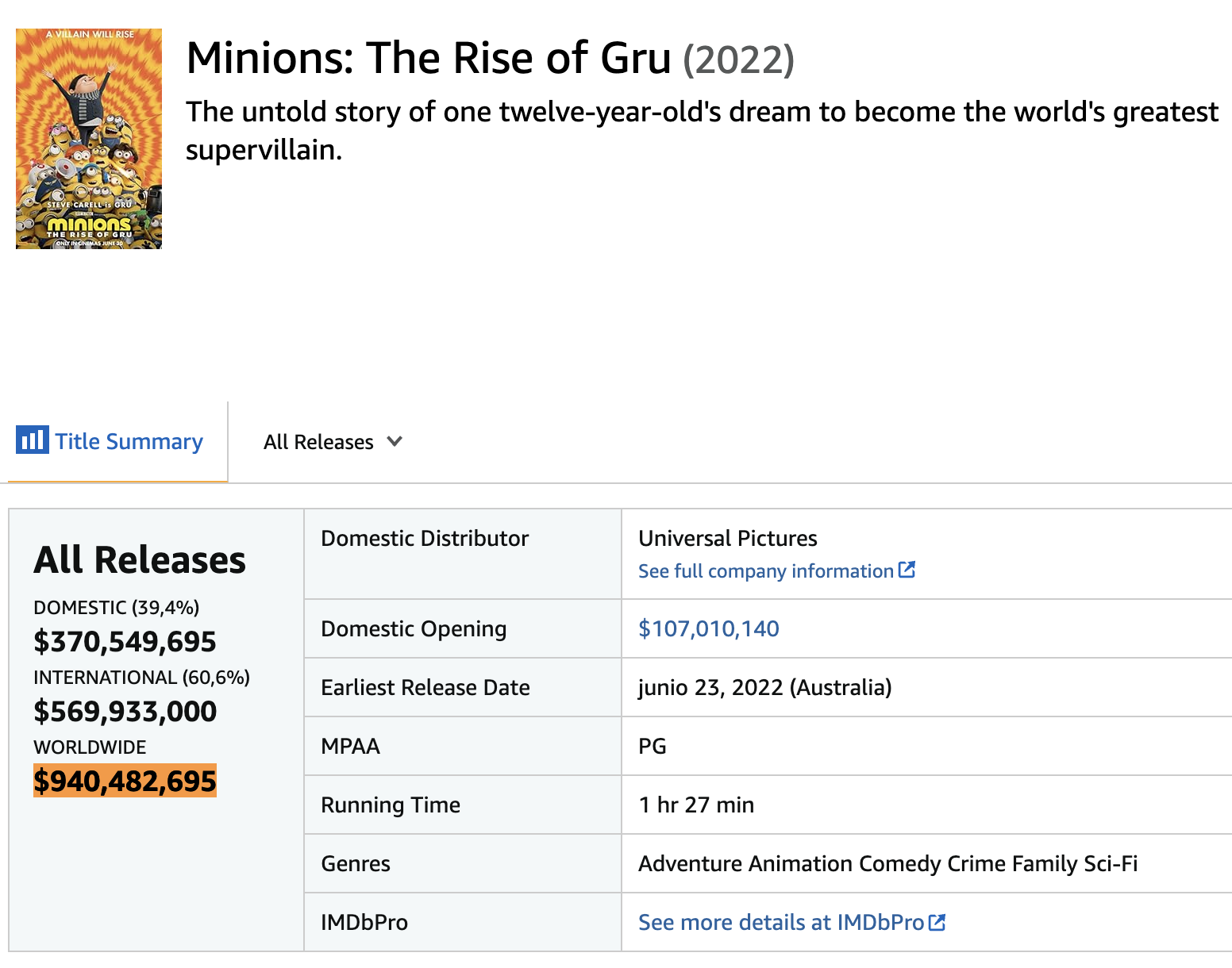The width and height of the screenshot is (1232, 968).
Task: Click the international gross $569,933,000 figure
Action: tap(125, 711)
